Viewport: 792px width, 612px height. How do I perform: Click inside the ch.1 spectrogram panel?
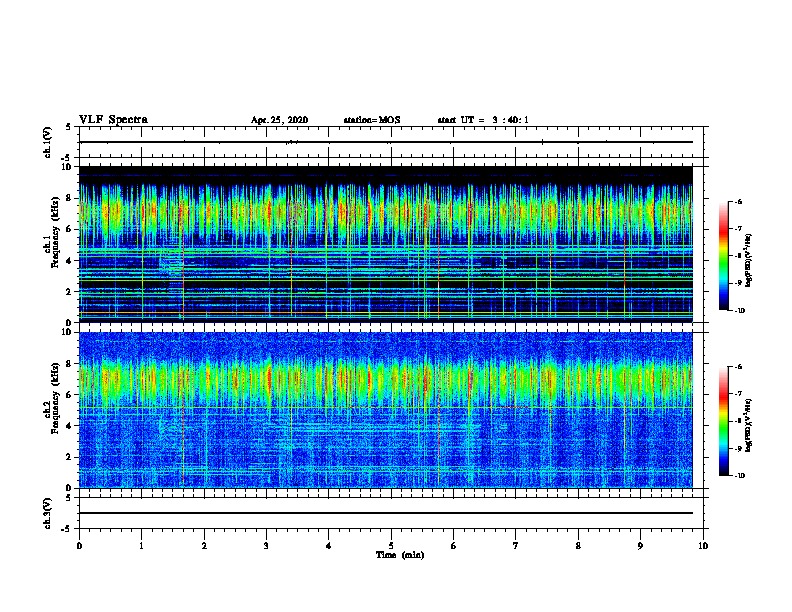coord(386,244)
